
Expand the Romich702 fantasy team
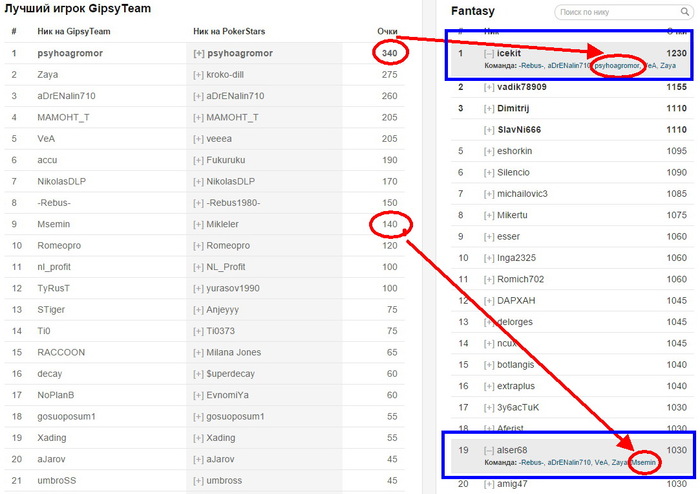pyautogui.click(x=489, y=279)
